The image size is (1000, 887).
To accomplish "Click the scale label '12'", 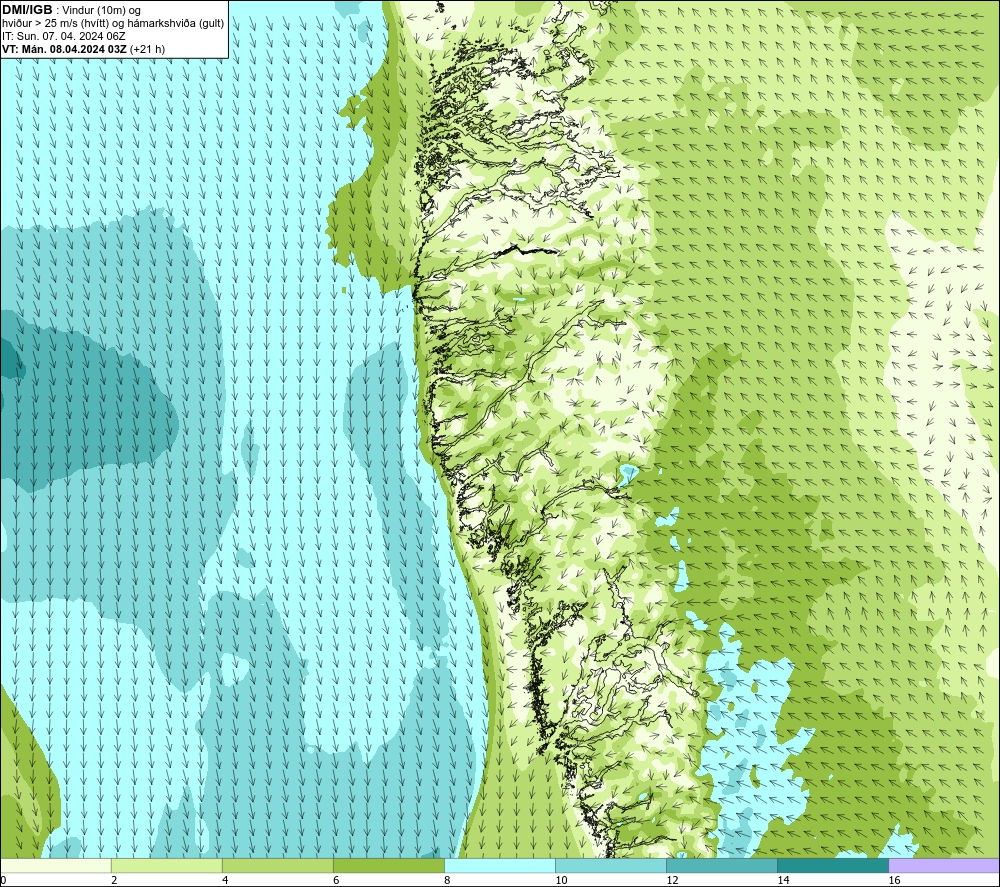I will click(672, 880).
